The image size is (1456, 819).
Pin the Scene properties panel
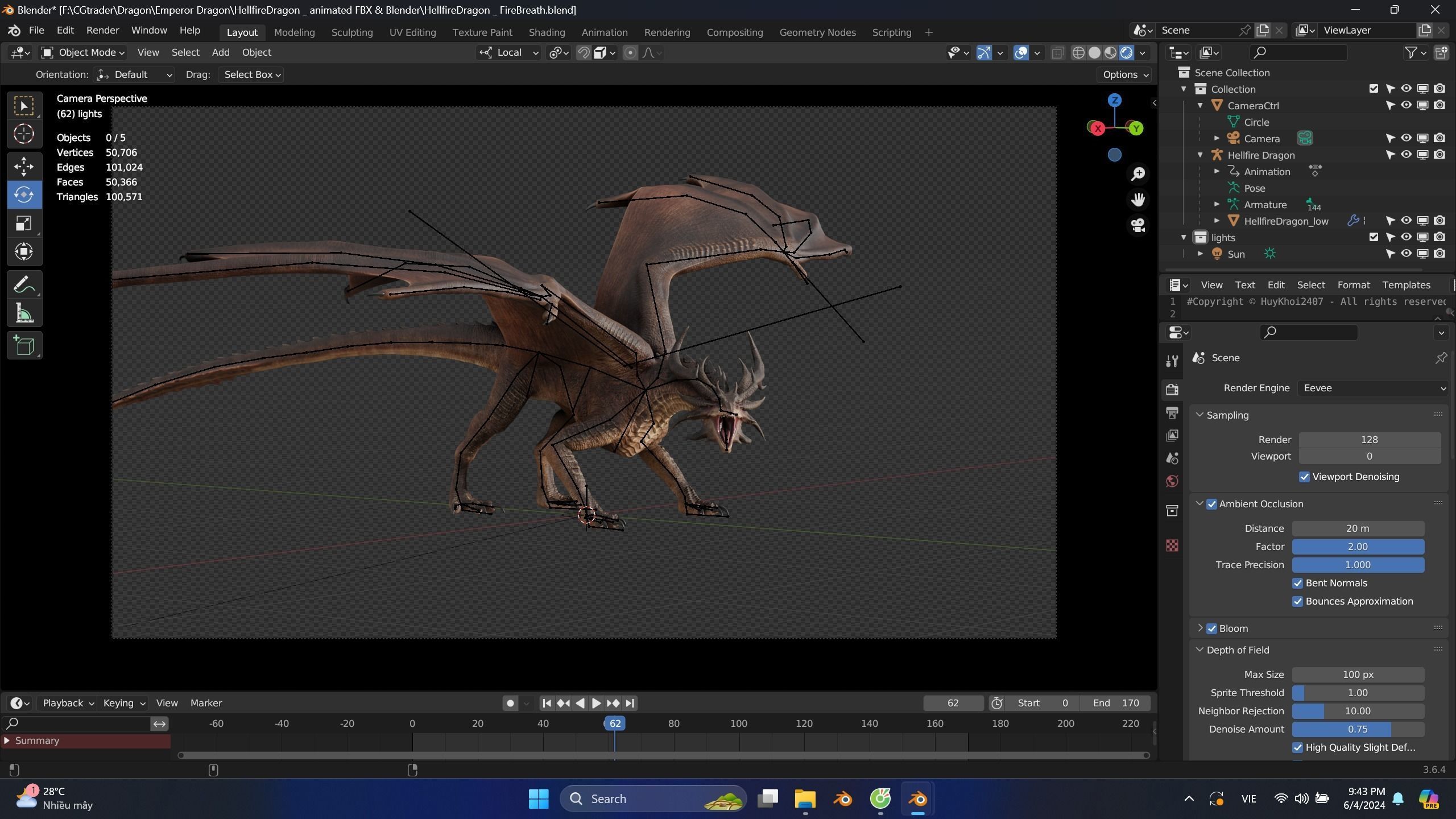tap(1441, 358)
